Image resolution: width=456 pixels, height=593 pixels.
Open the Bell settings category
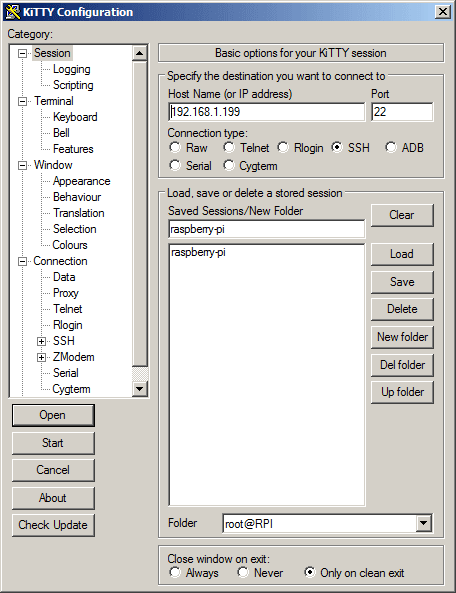(x=61, y=133)
